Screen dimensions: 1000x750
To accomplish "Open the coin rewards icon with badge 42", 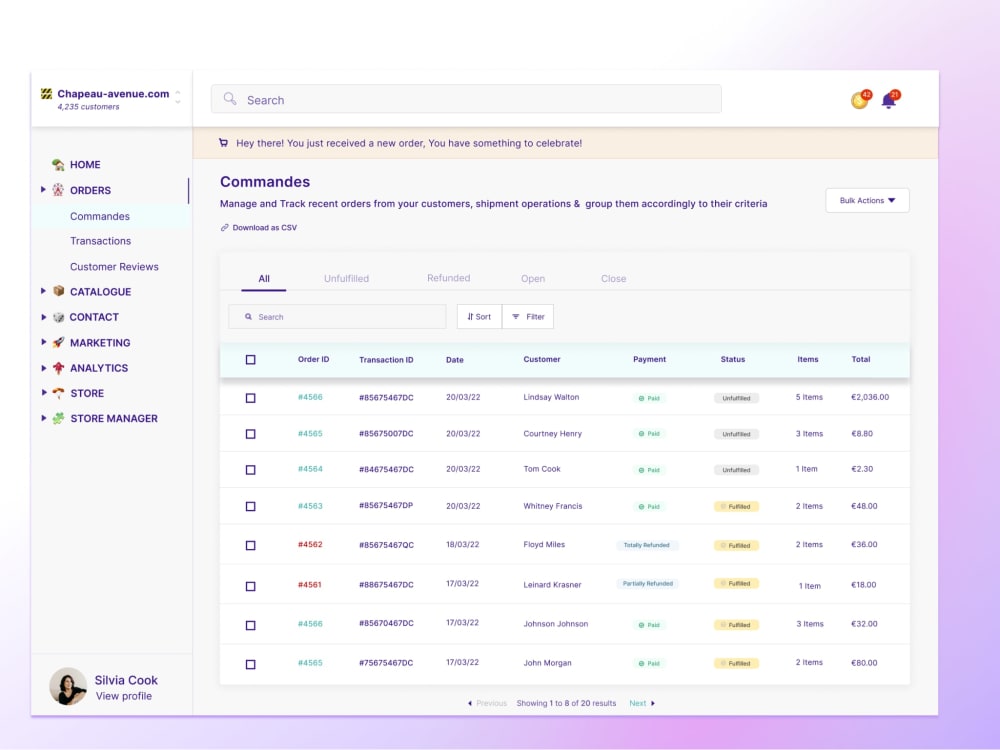I will click(x=860, y=99).
